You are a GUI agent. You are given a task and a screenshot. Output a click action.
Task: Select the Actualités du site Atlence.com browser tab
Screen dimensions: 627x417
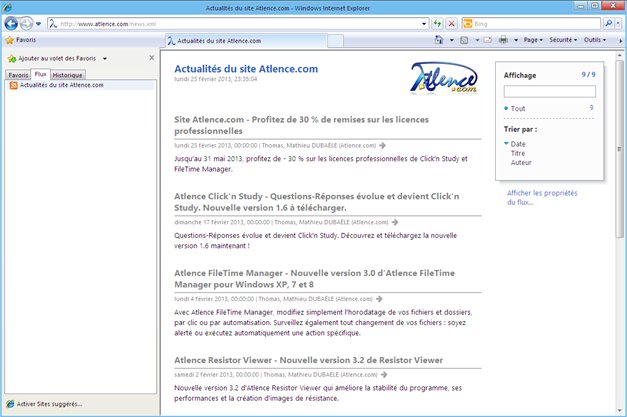click(246, 41)
